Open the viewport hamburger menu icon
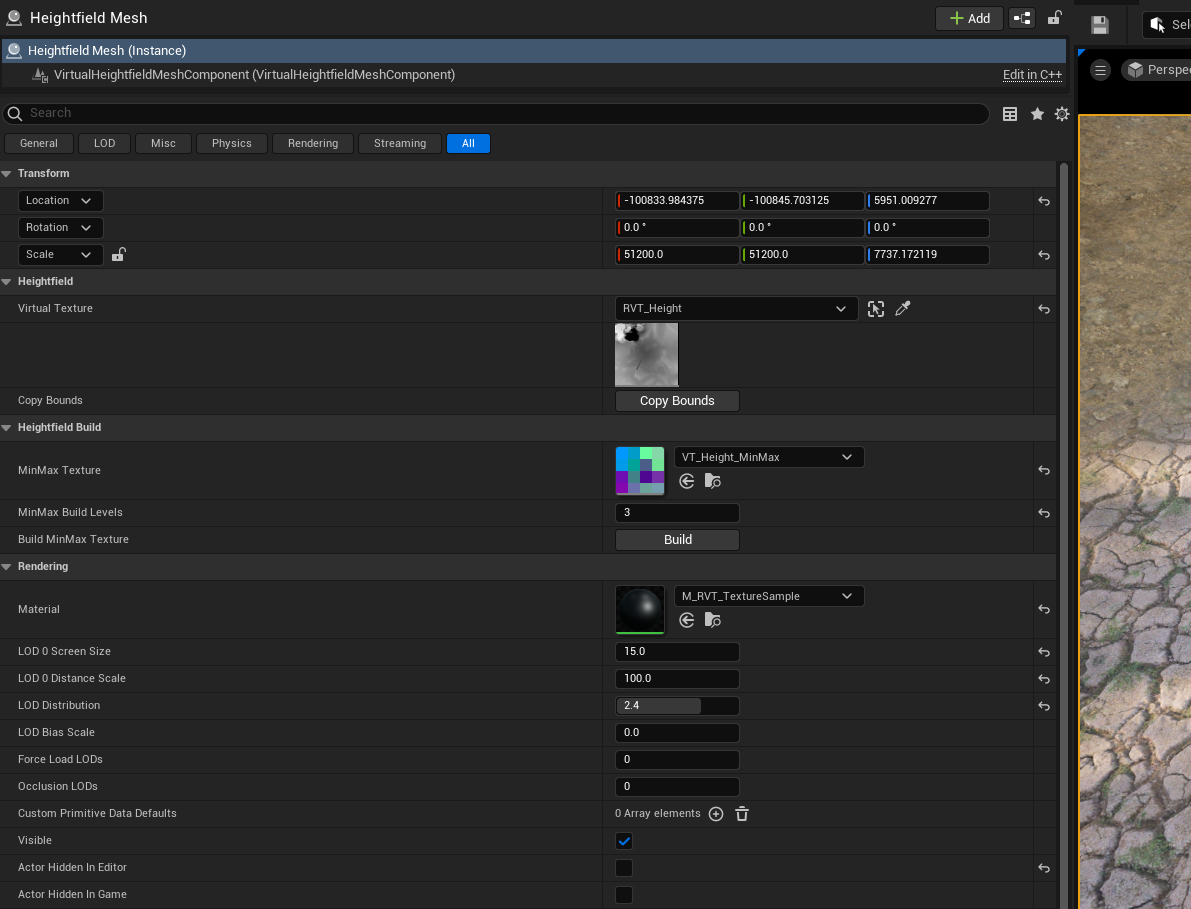Screen dimensions: 1191x909 (1100, 69)
